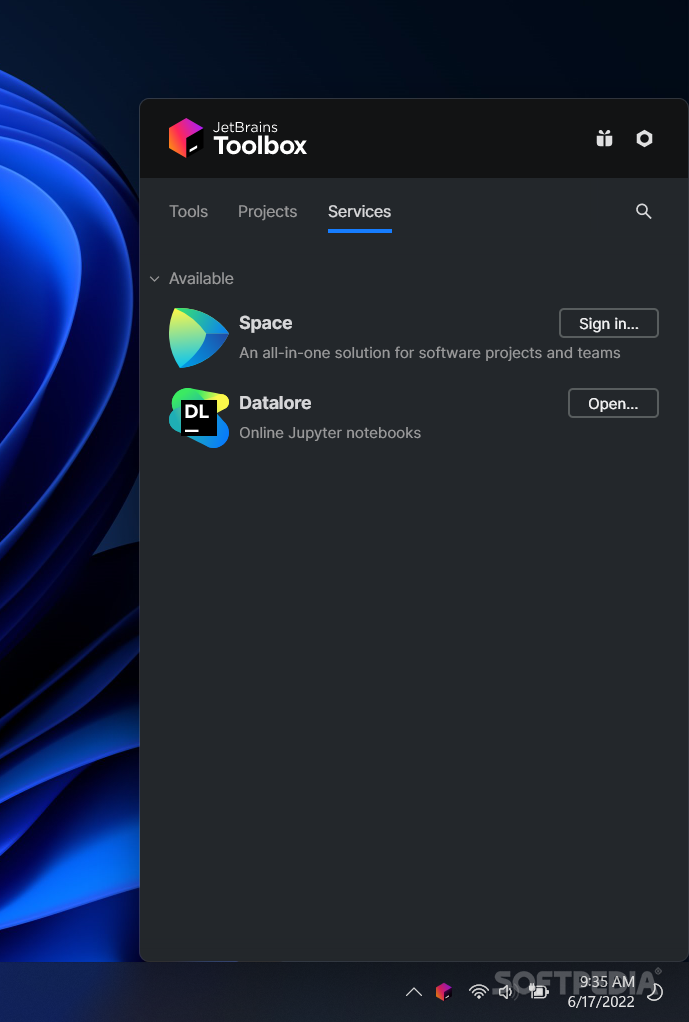Click the Datalore service title
The image size is (689, 1022).
click(275, 403)
